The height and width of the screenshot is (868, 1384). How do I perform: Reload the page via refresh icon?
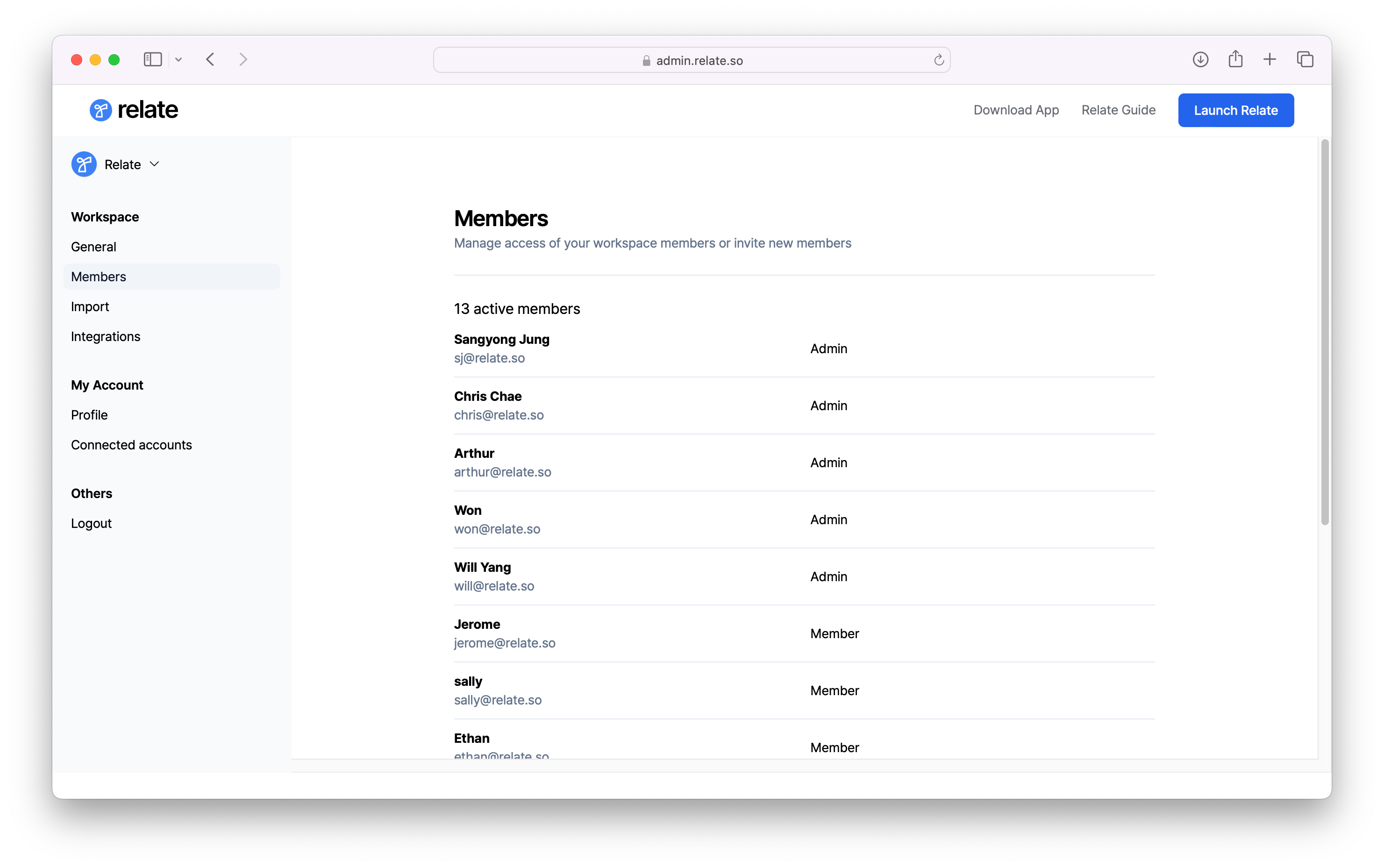pyautogui.click(x=939, y=60)
